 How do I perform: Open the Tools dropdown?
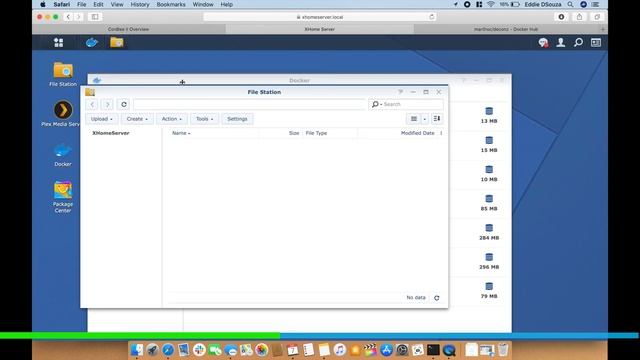204,119
